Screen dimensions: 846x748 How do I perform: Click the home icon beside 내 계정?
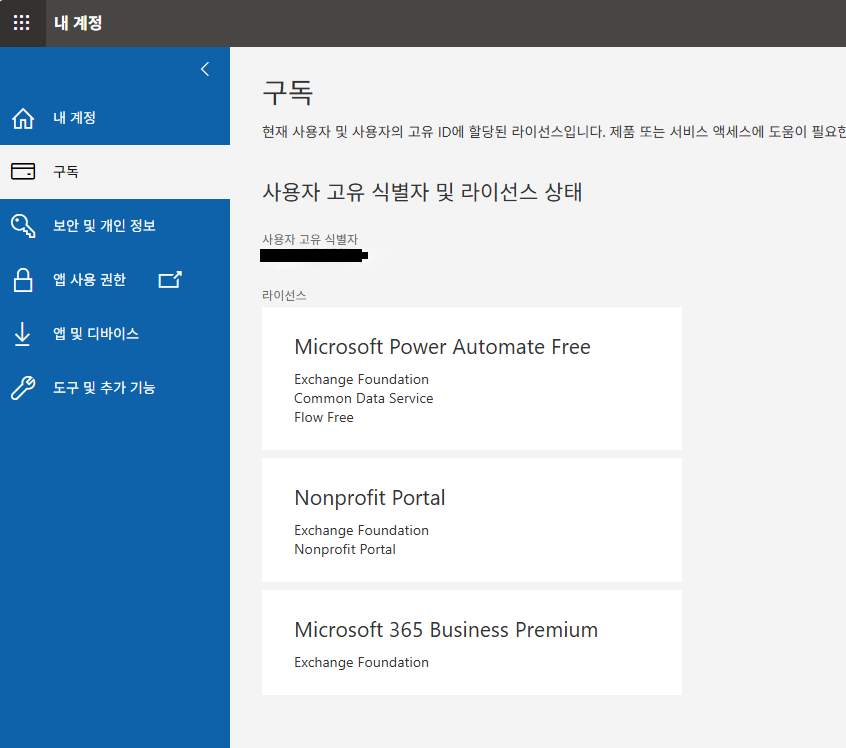[x=23, y=118]
